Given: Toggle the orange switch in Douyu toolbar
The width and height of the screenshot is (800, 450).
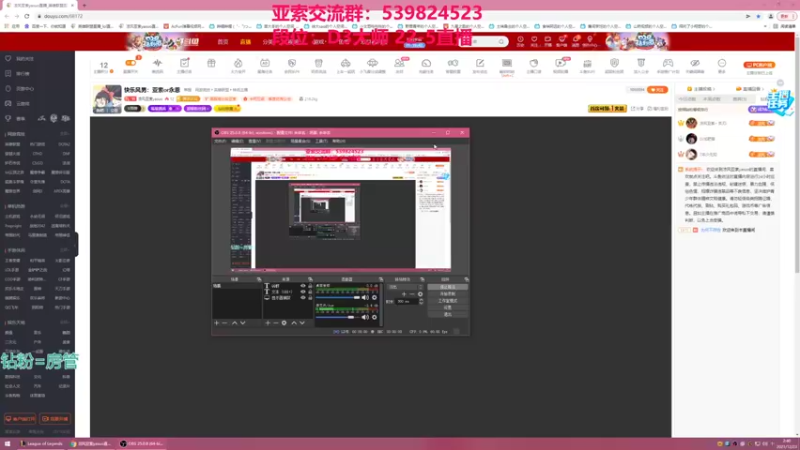Looking at the screenshot, I should coord(131,63).
